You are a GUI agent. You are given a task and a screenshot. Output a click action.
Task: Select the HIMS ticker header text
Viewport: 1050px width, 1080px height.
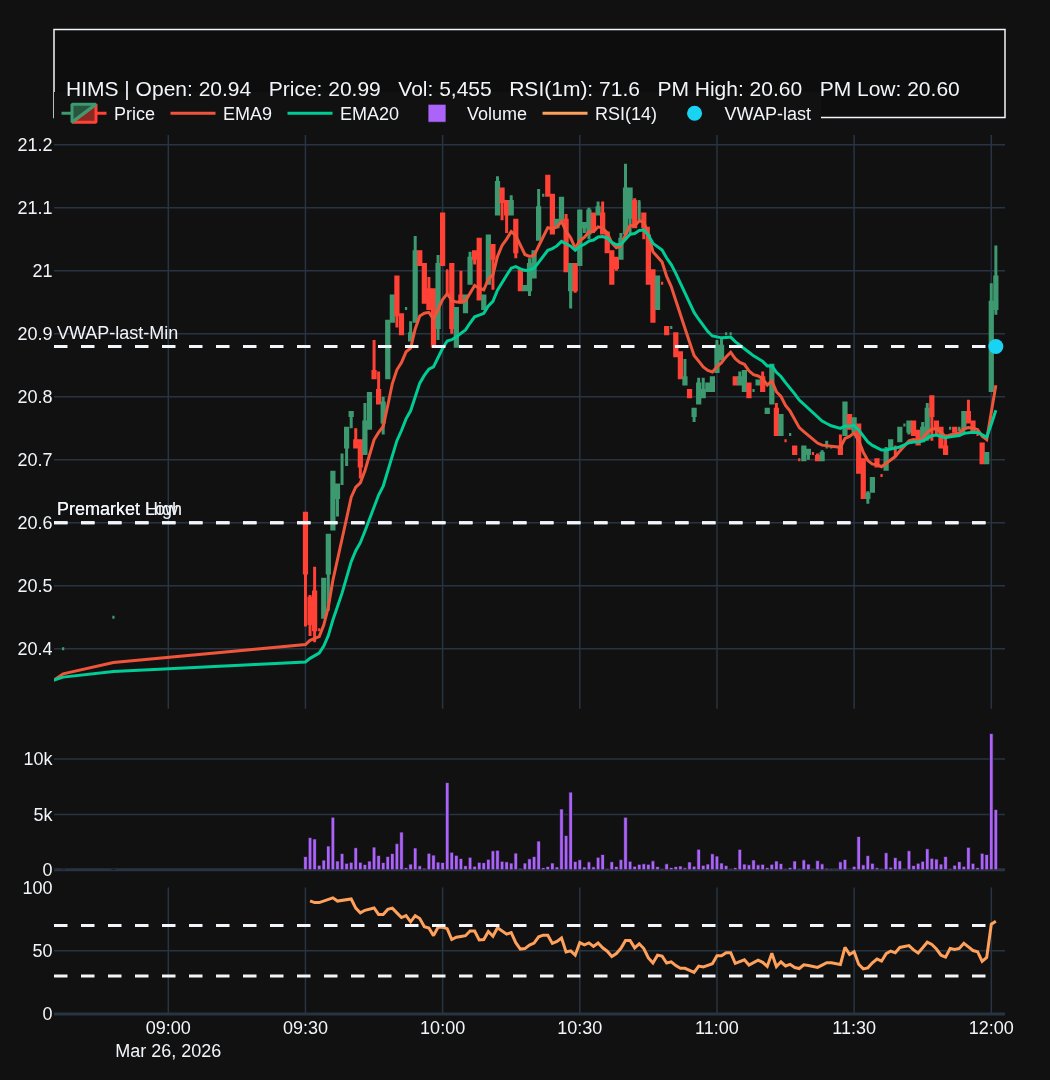coord(91,89)
